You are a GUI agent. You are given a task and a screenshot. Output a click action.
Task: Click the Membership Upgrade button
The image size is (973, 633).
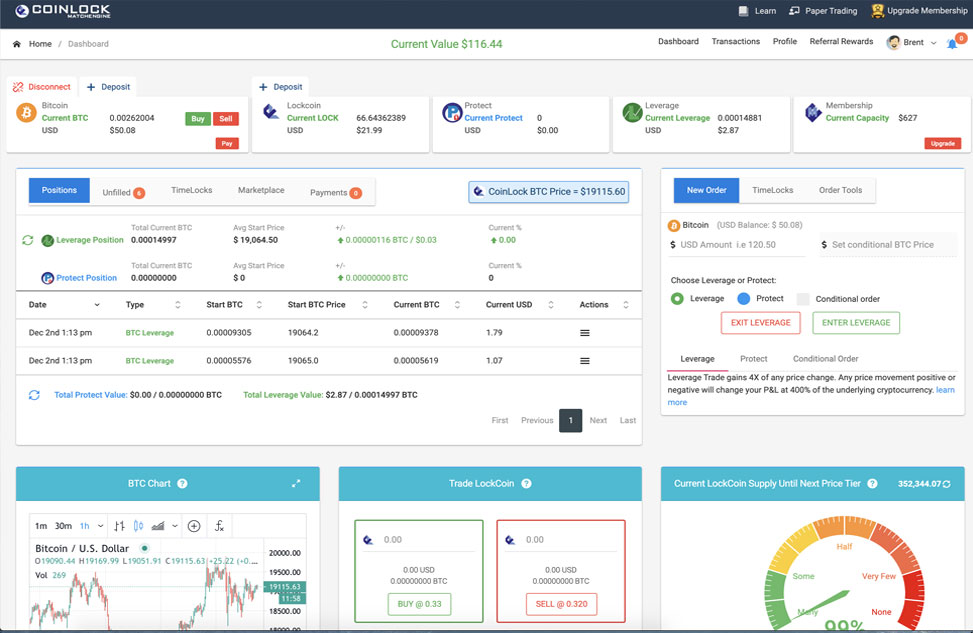[x=943, y=143]
